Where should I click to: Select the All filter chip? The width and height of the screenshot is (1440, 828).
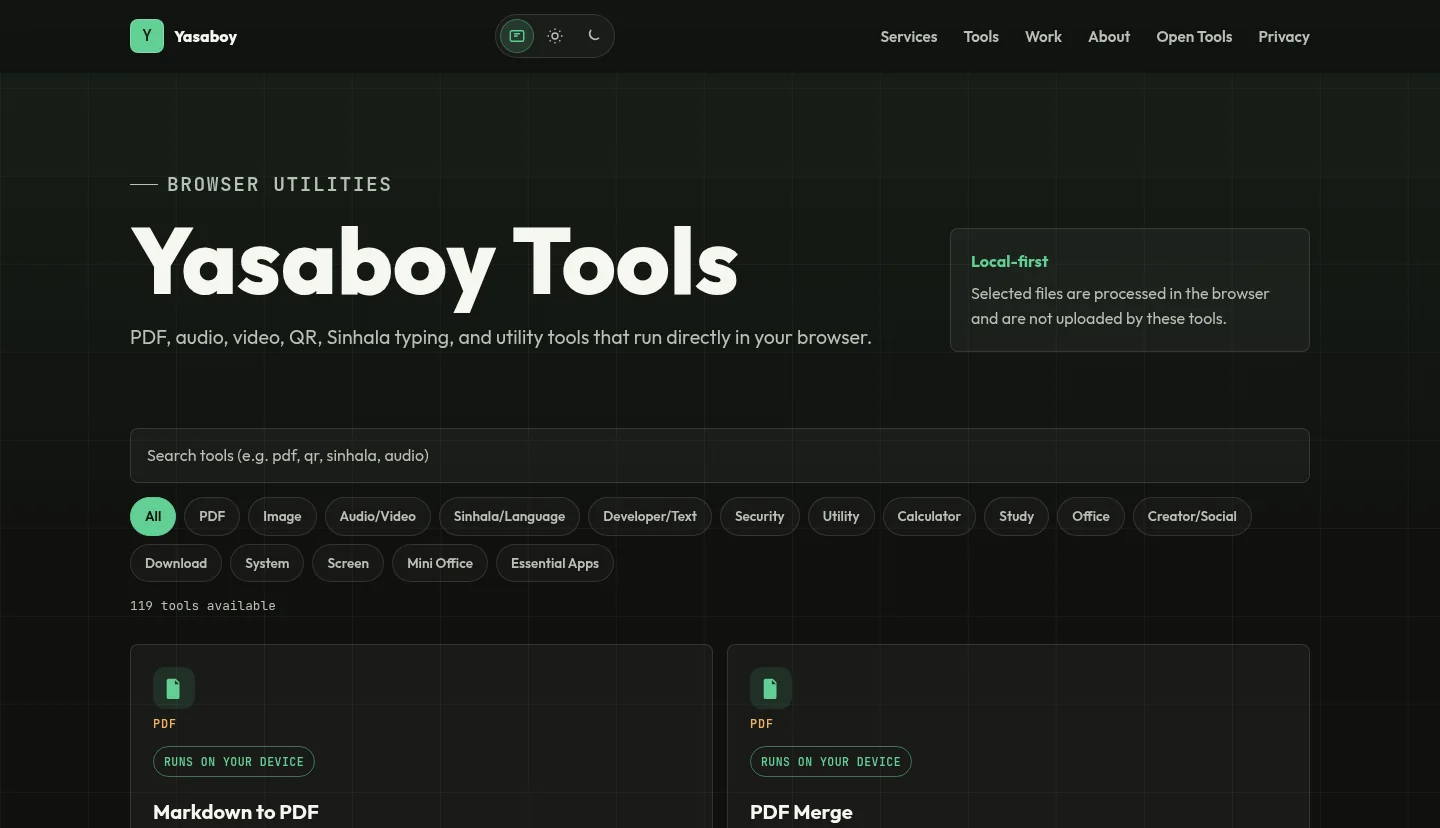coord(153,516)
